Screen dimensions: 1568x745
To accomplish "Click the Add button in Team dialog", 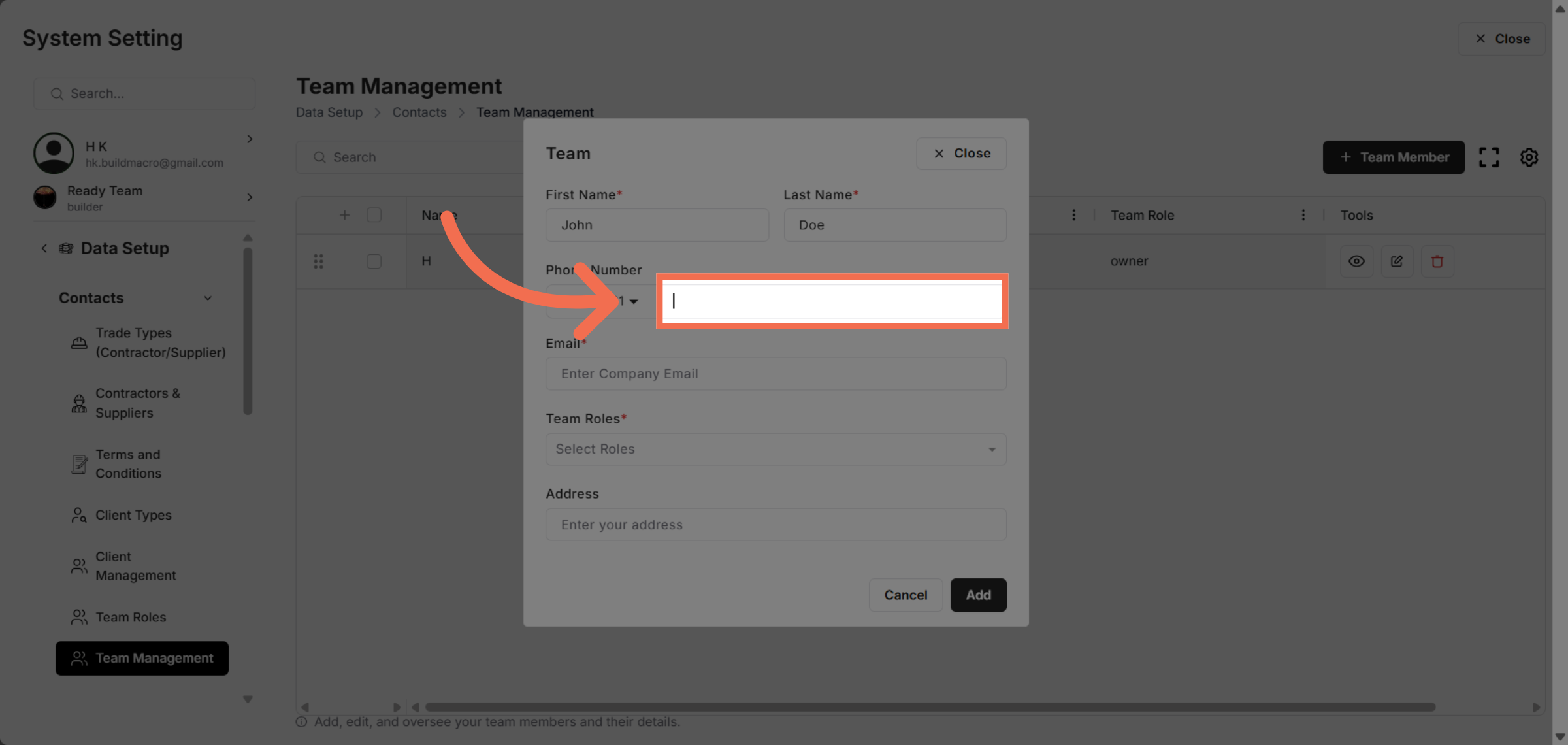I will coord(978,595).
